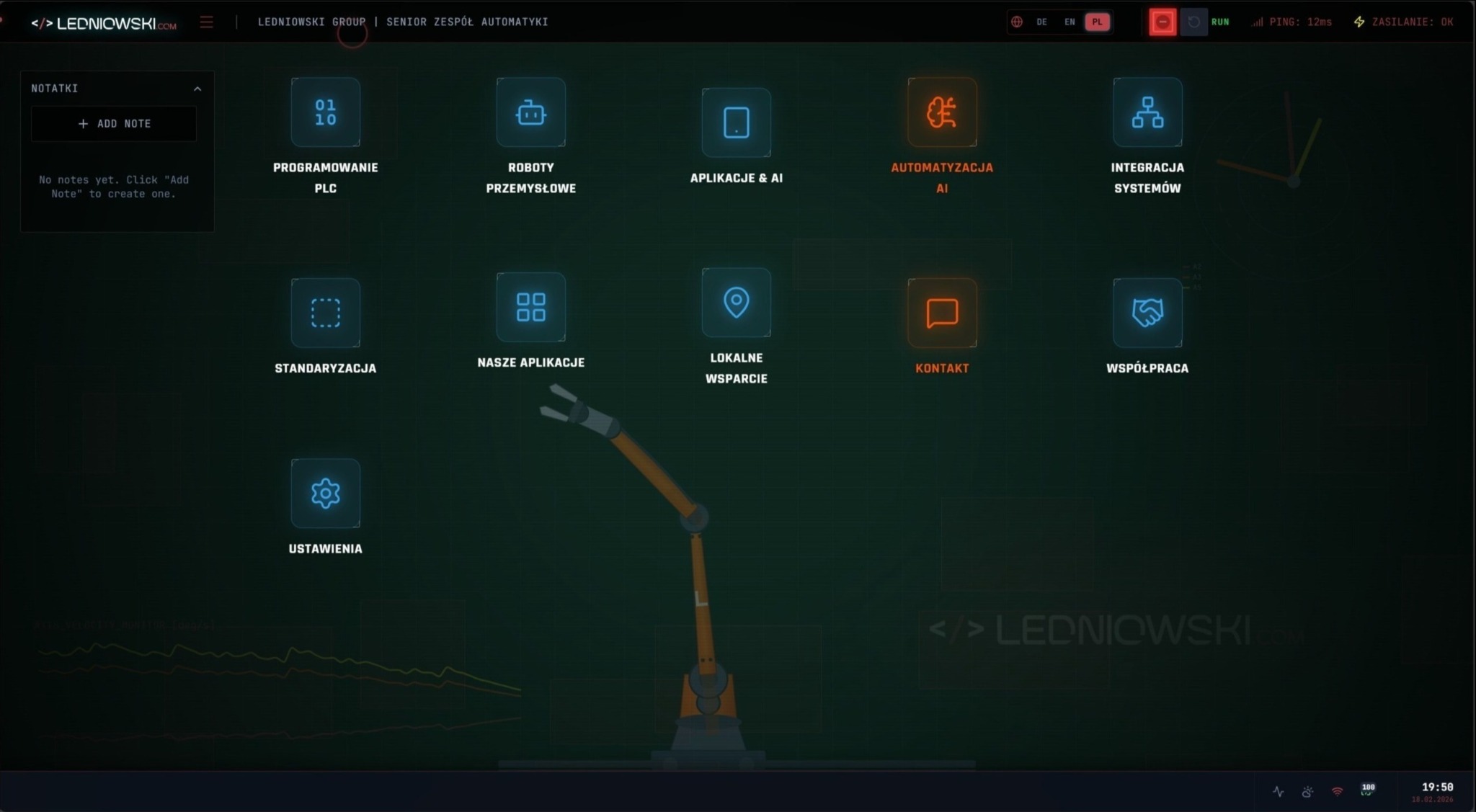
Task: Open the Nasze Aplikacje grid icon
Action: tap(530, 307)
